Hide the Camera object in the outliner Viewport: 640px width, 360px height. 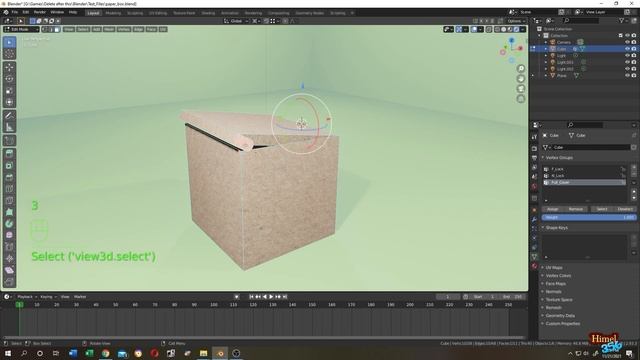point(627,42)
